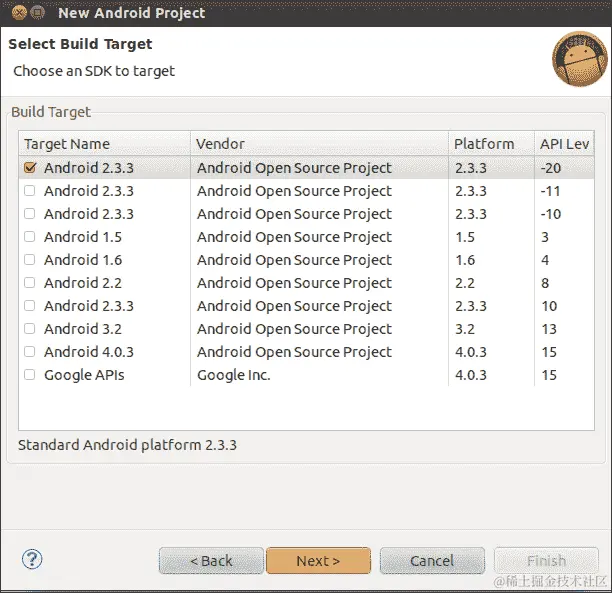Sort by API Level column header
The width and height of the screenshot is (612, 593).
564,144
